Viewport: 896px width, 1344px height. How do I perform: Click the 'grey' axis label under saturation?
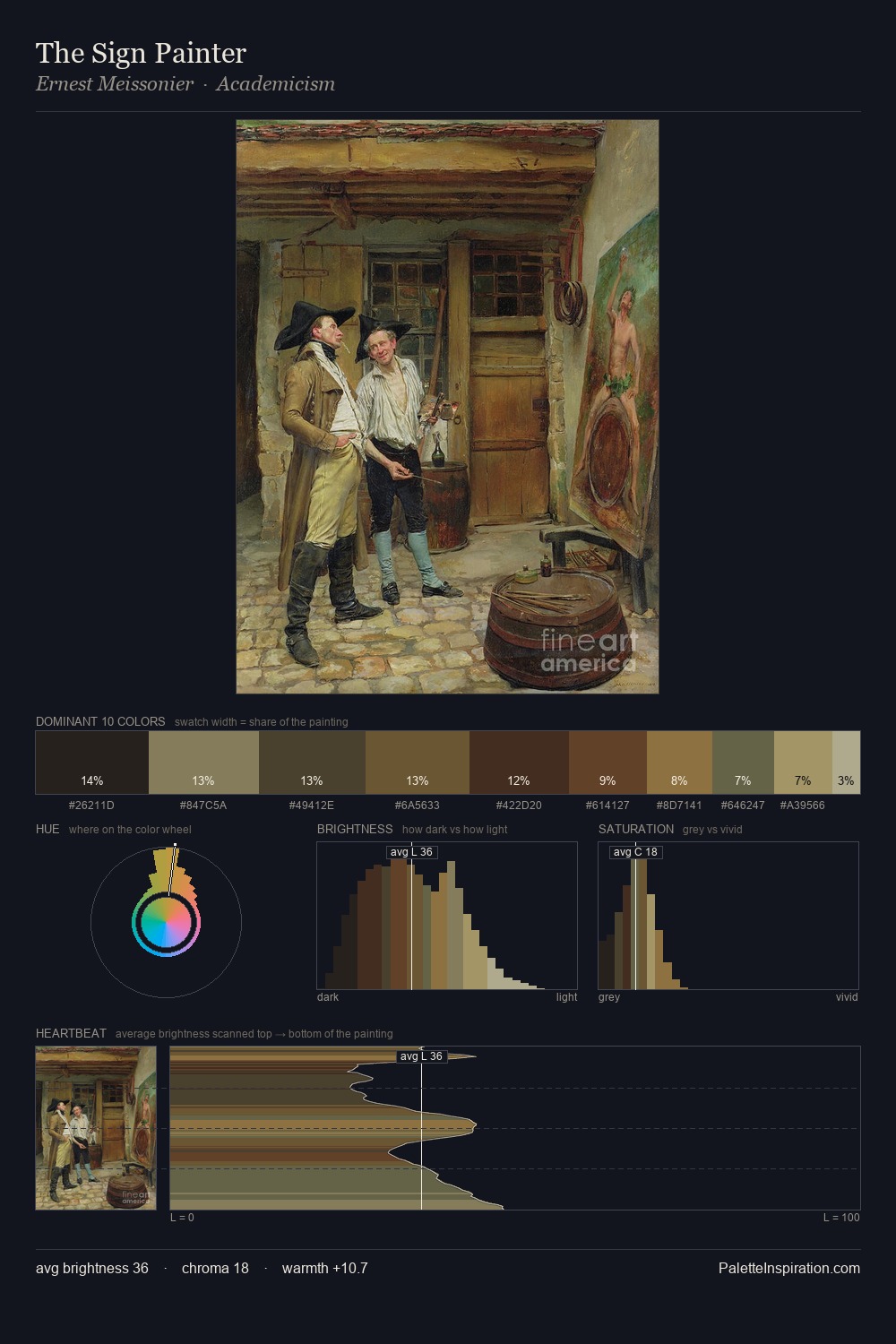609,997
